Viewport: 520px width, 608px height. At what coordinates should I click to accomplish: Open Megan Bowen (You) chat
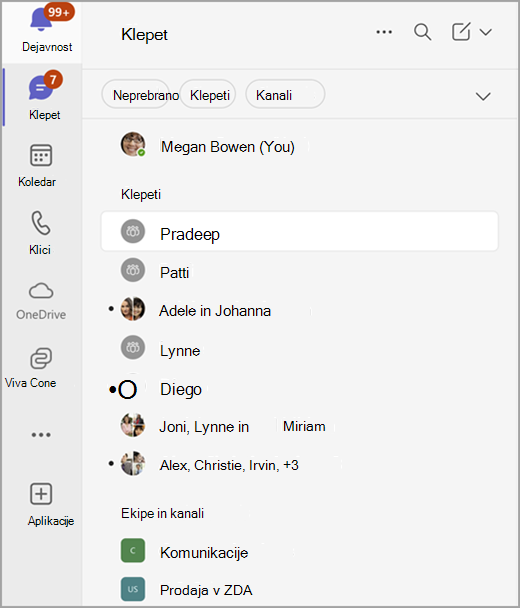click(299, 146)
